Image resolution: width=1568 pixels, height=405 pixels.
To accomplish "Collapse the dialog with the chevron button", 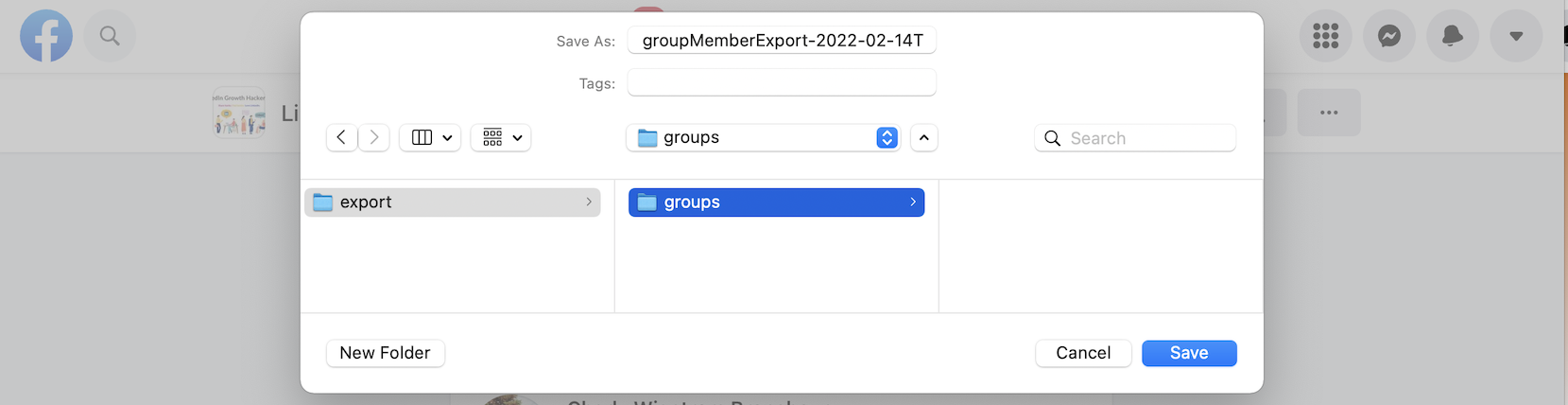I will (x=924, y=138).
